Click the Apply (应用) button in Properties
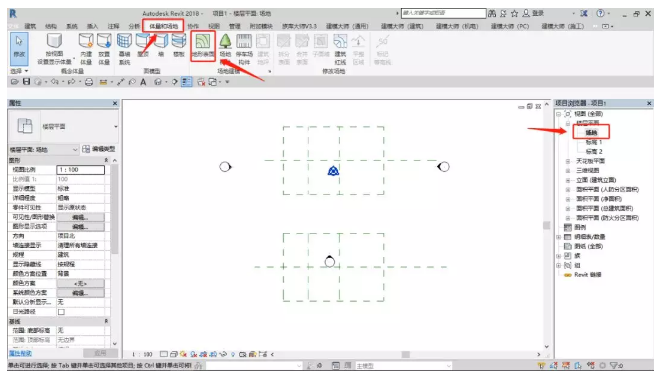The width and height of the screenshot is (660, 376). point(100,353)
